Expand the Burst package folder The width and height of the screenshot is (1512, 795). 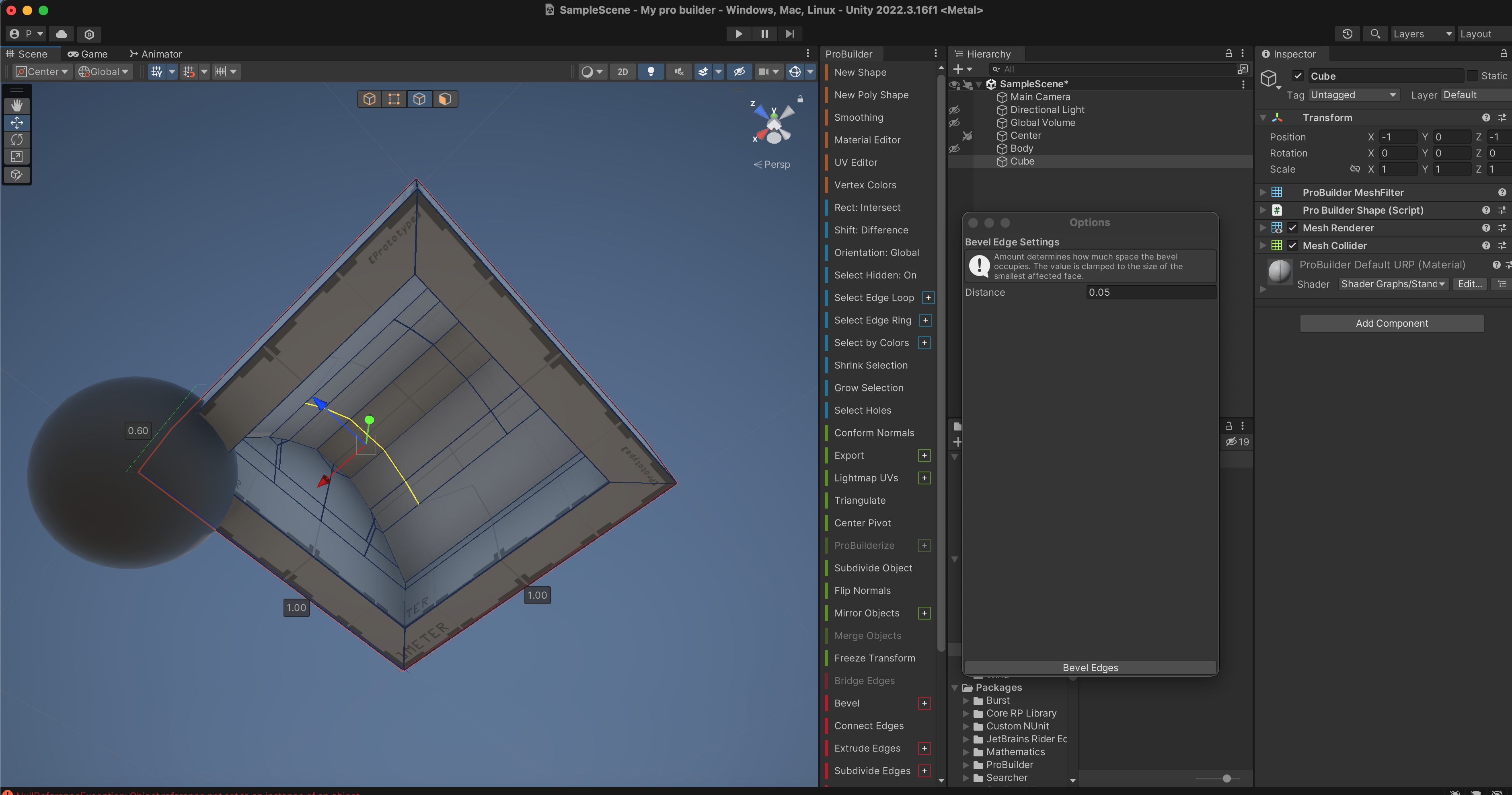point(966,700)
